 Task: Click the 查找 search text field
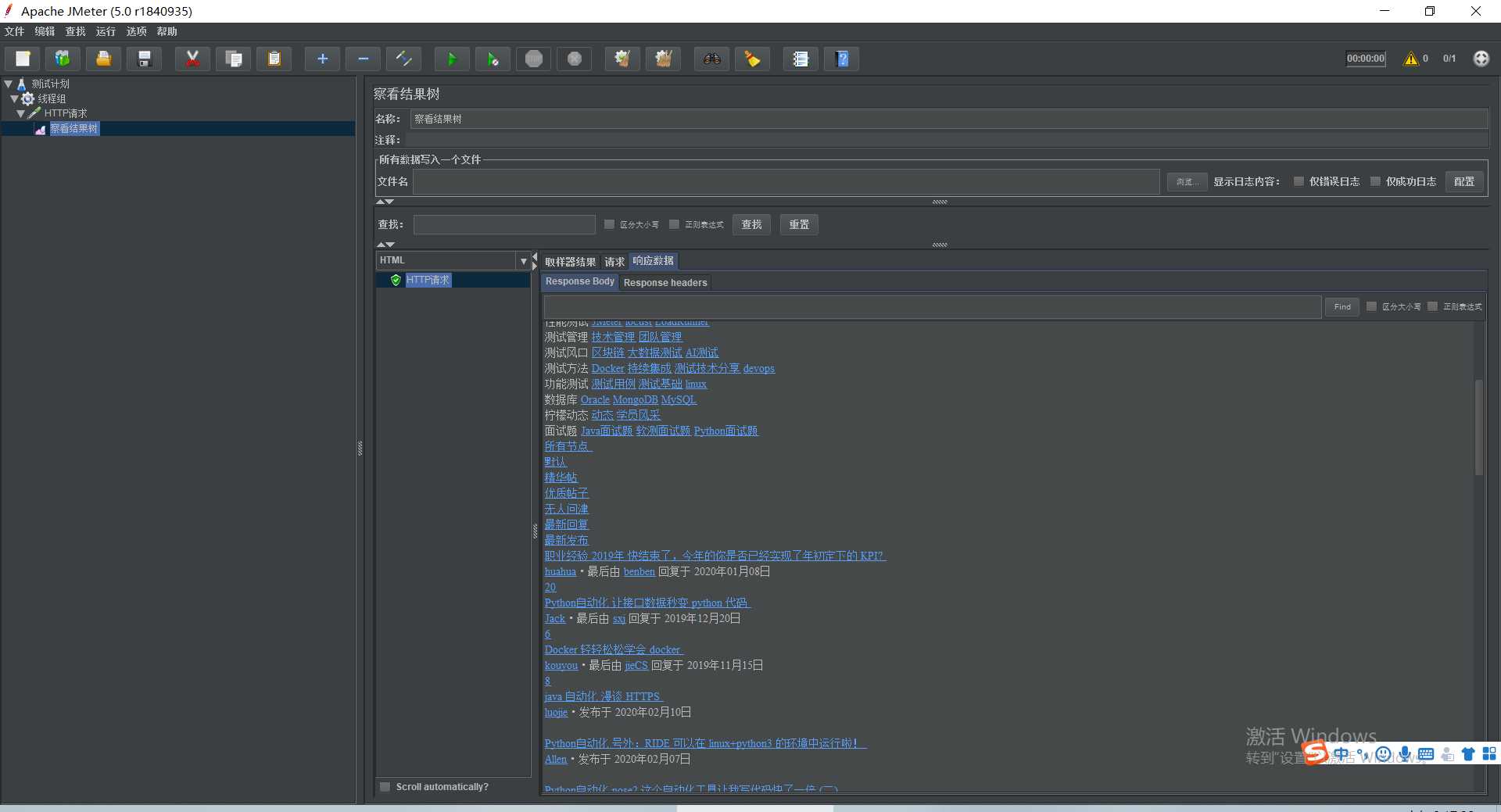click(x=504, y=224)
